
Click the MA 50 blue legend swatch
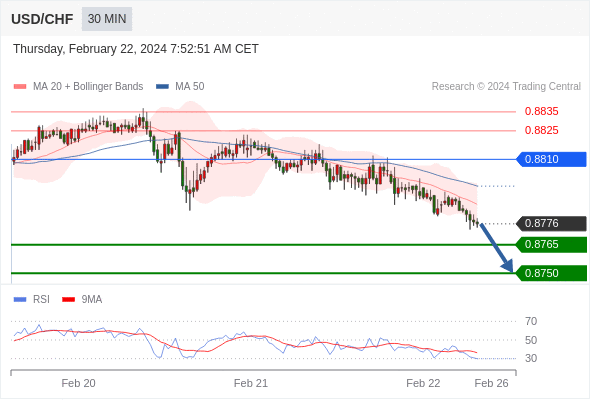coord(162,87)
